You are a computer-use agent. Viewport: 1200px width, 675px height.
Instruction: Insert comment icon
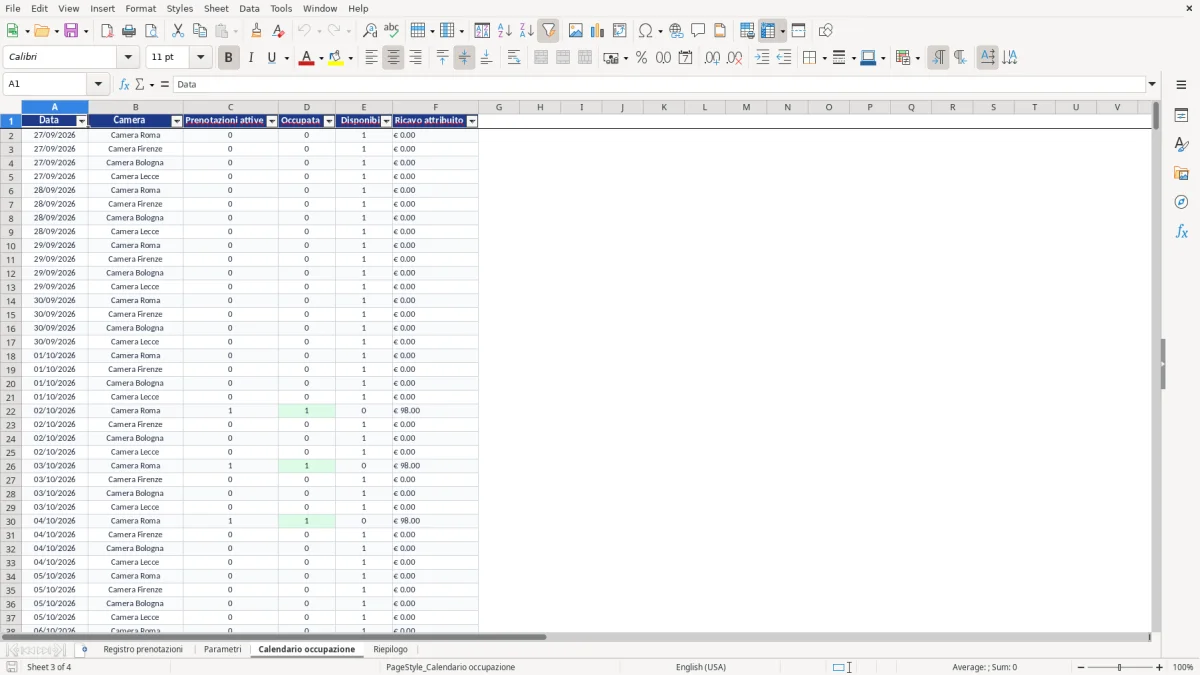(x=698, y=31)
